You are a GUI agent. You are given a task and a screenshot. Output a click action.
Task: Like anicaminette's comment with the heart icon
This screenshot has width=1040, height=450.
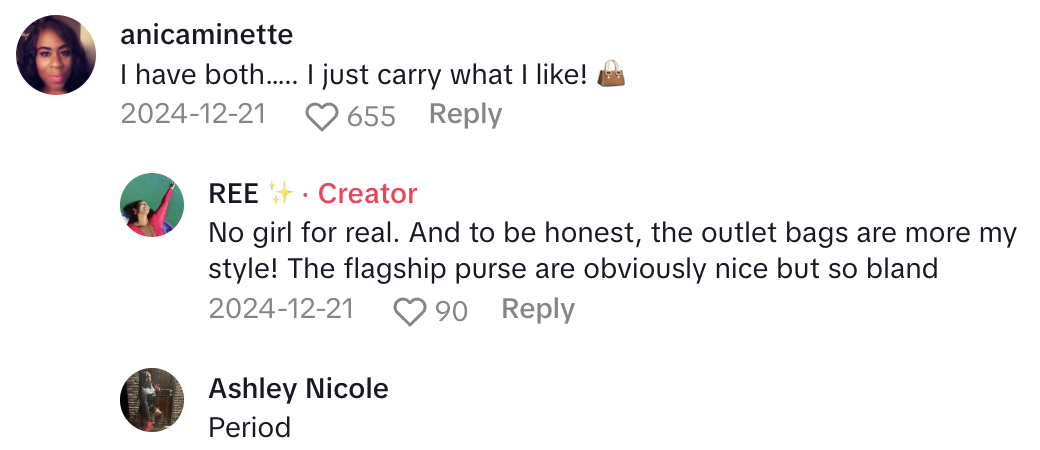[x=322, y=117]
